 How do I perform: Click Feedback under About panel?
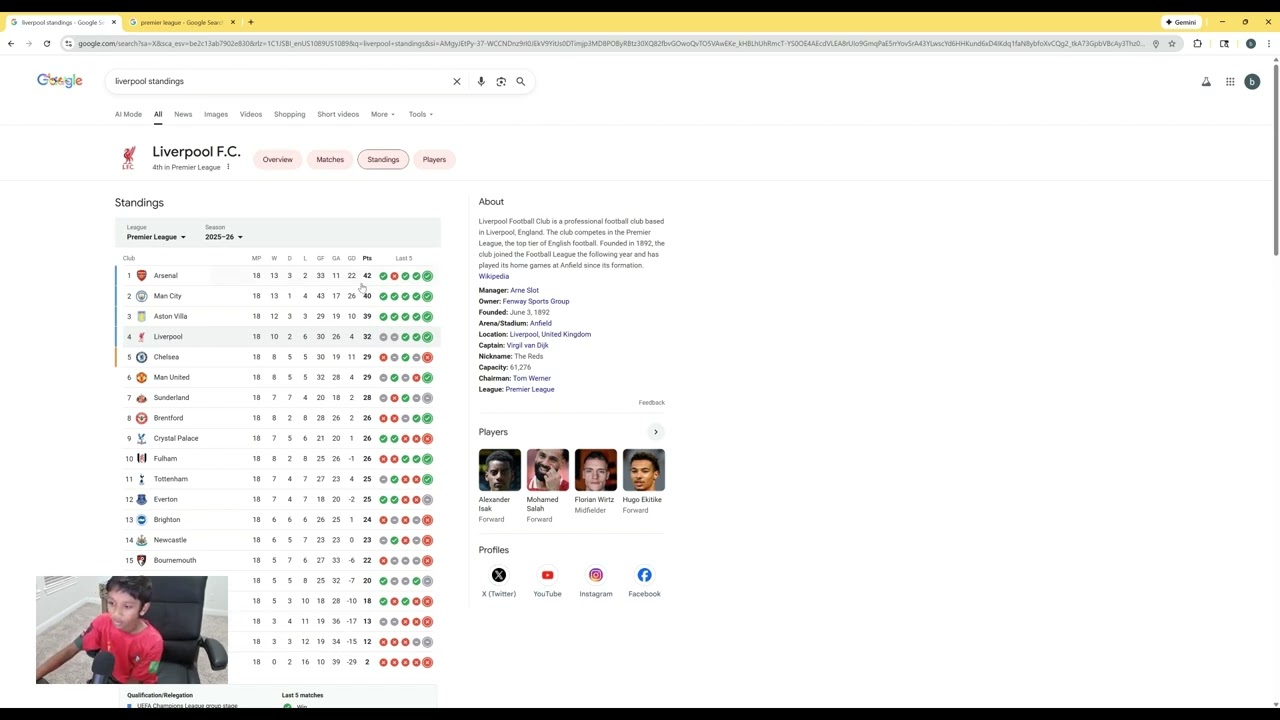click(652, 402)
